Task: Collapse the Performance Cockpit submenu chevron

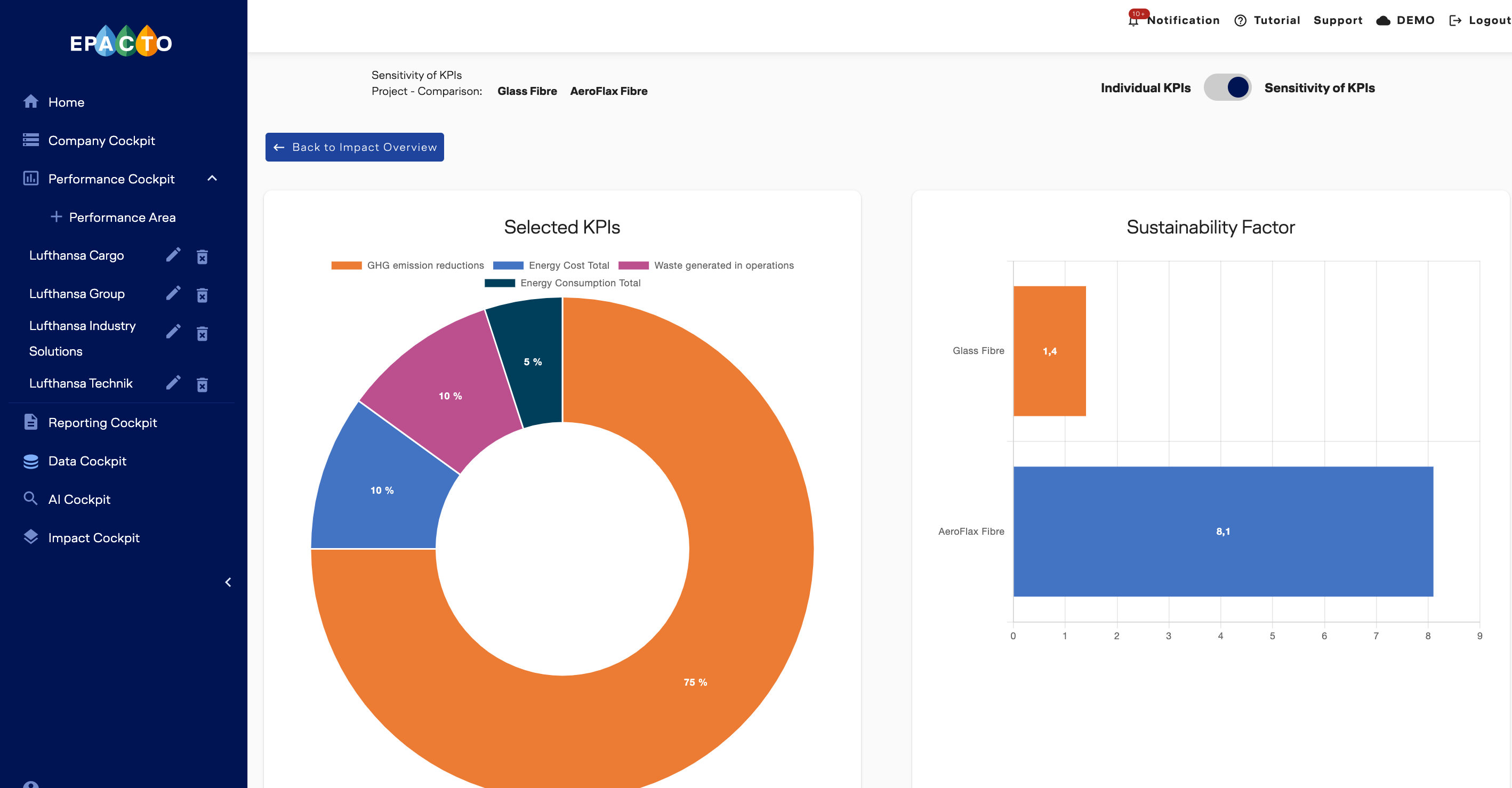Action: pos(213,178)
